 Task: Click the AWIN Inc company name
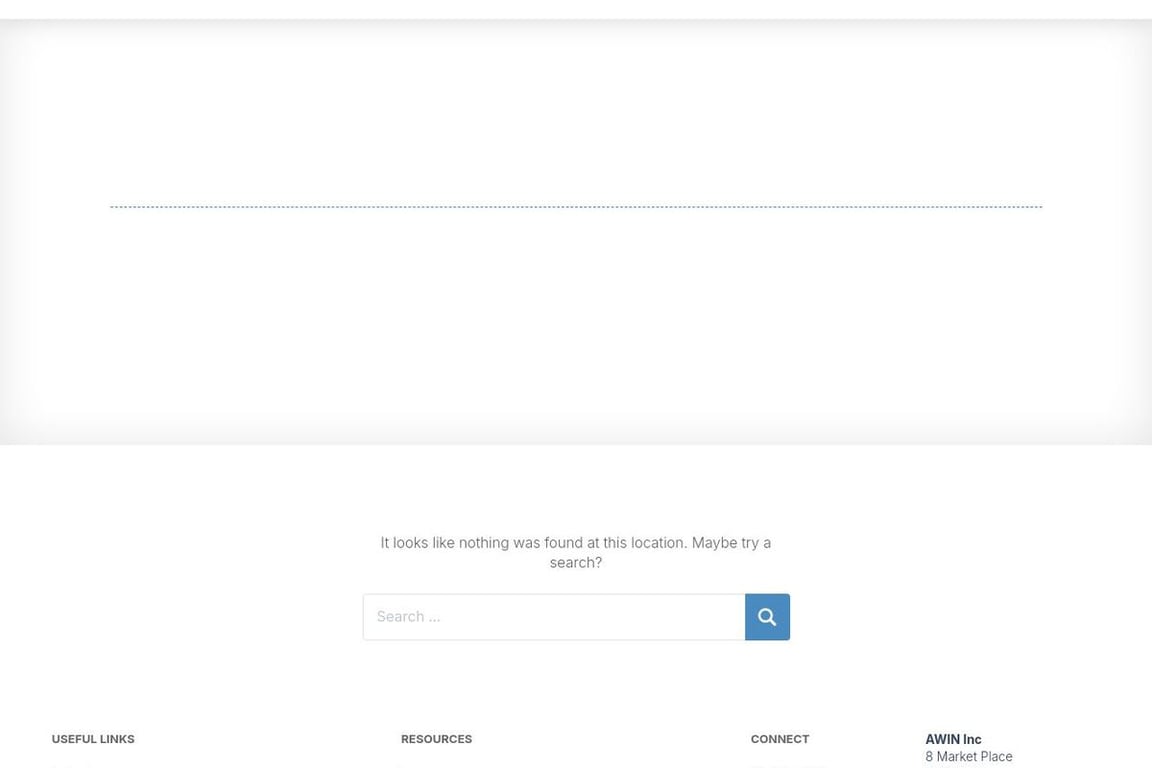(953, 739)
